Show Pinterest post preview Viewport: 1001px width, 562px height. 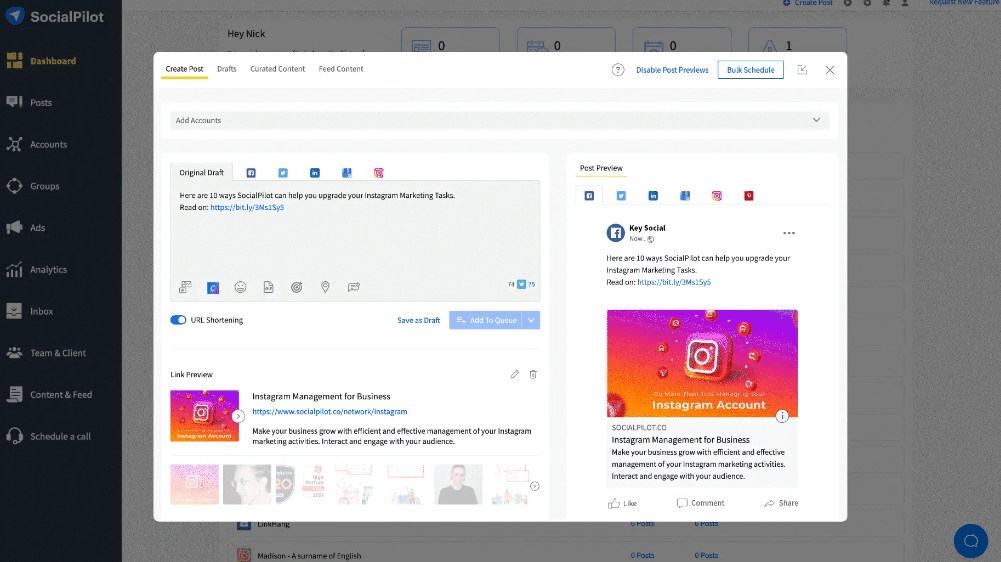pos(749,196)
